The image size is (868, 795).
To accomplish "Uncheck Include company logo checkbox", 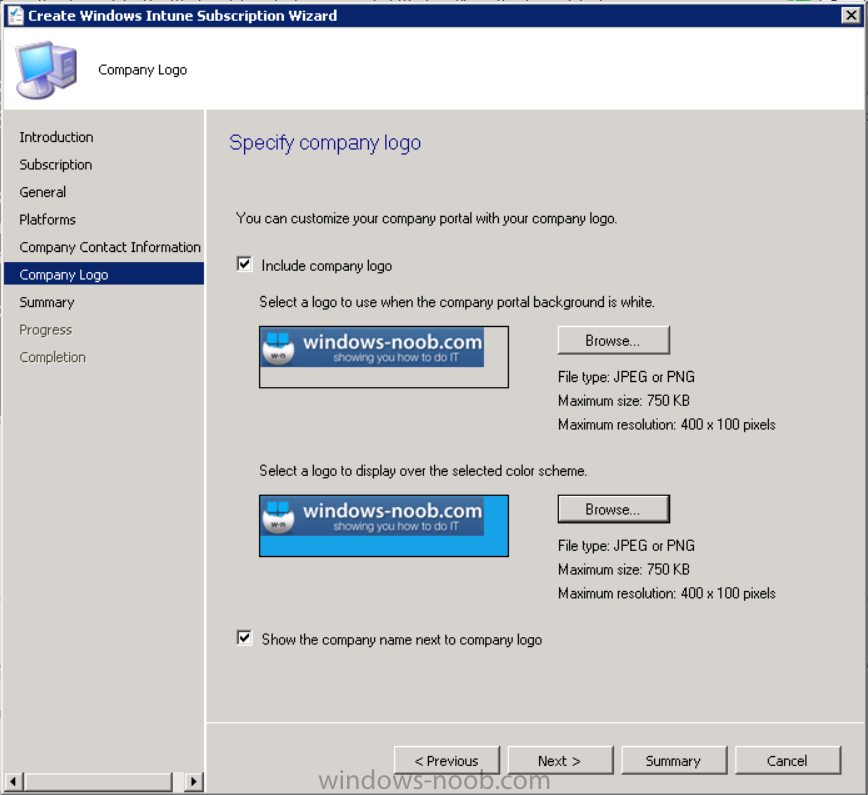I will [x=244, y=264].
